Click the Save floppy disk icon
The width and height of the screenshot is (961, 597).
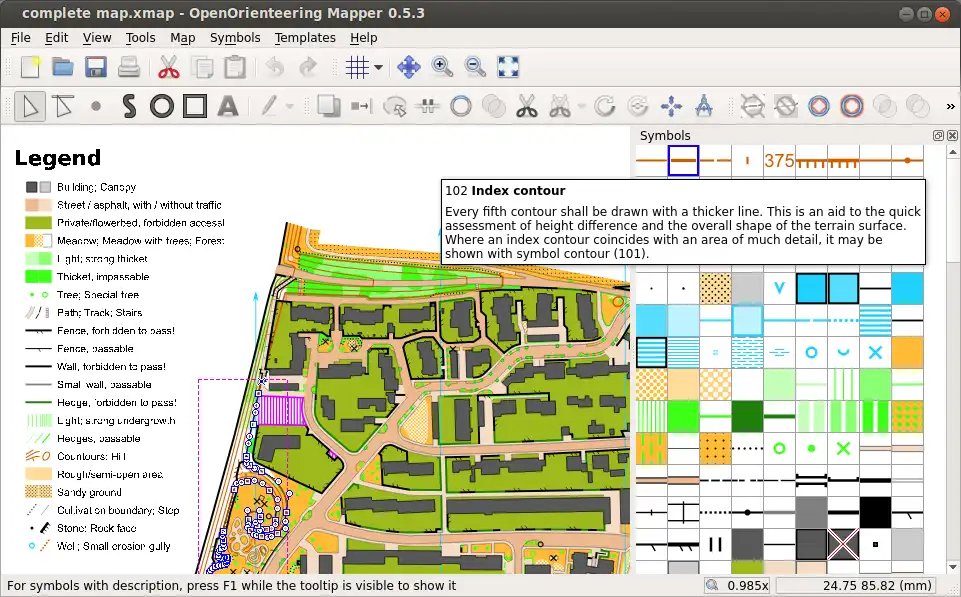click(96, 67)
